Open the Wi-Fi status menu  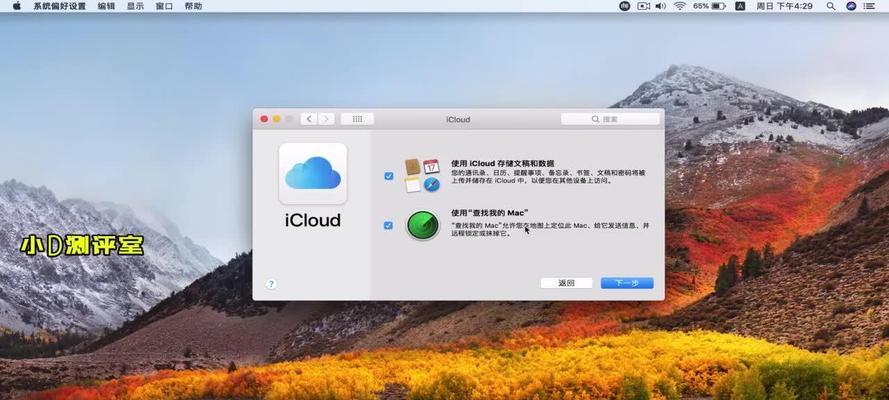[x=680, y=6]
